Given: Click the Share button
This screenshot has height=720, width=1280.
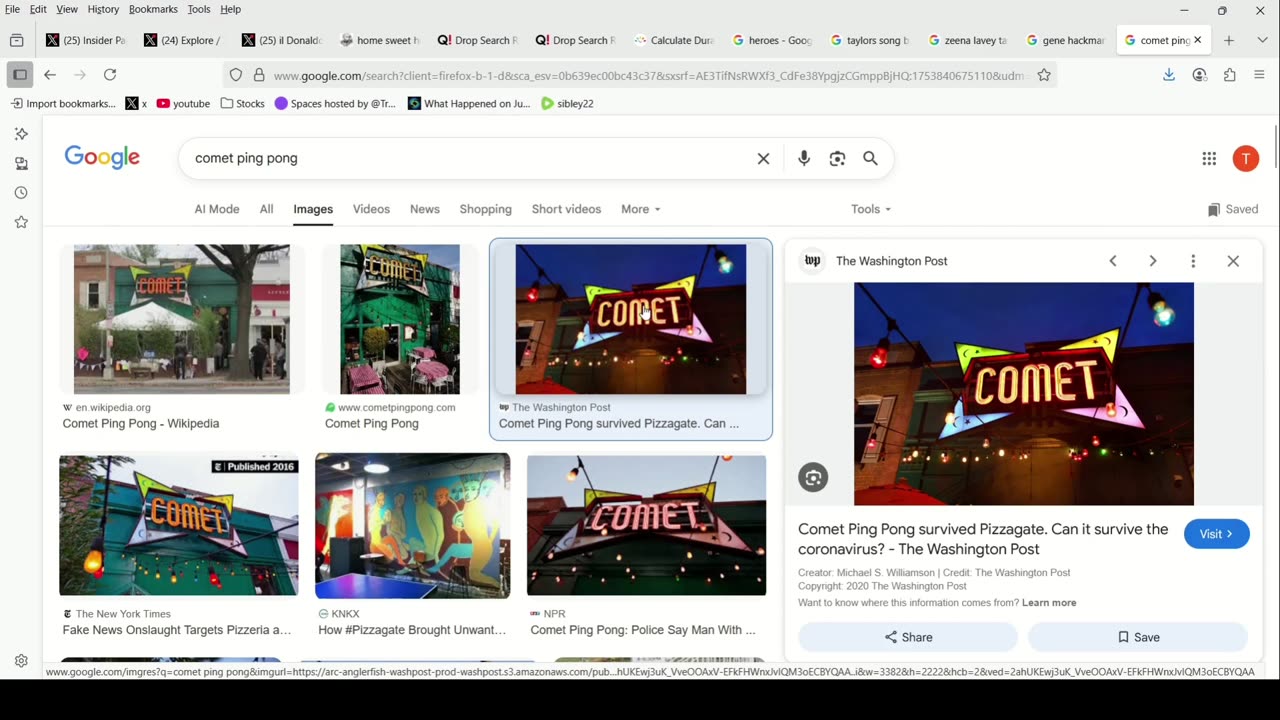Looking at the screenshot, I should 908,637.
